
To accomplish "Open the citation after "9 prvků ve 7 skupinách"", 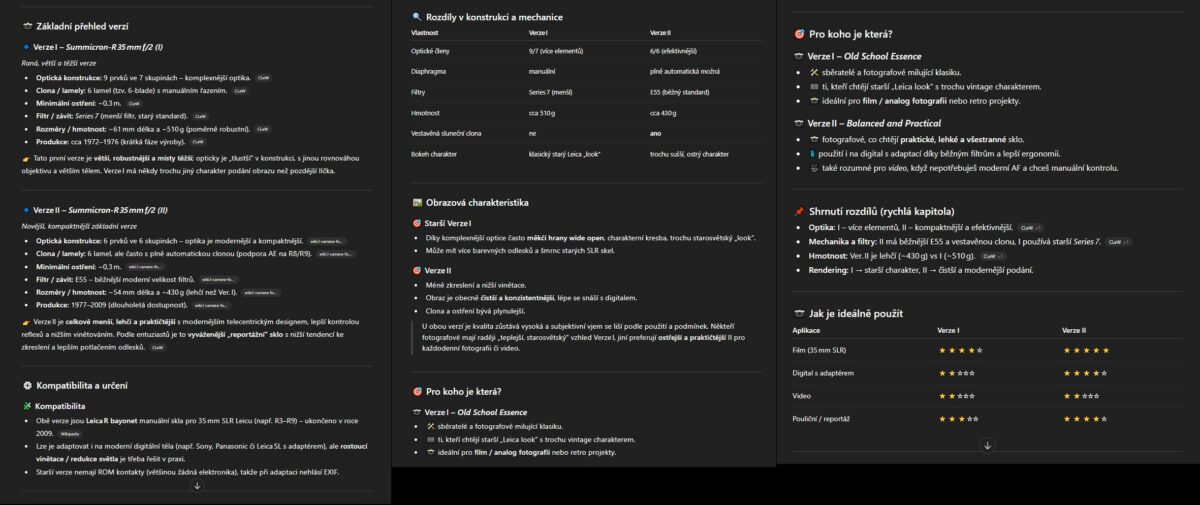I will click(263, 77).
